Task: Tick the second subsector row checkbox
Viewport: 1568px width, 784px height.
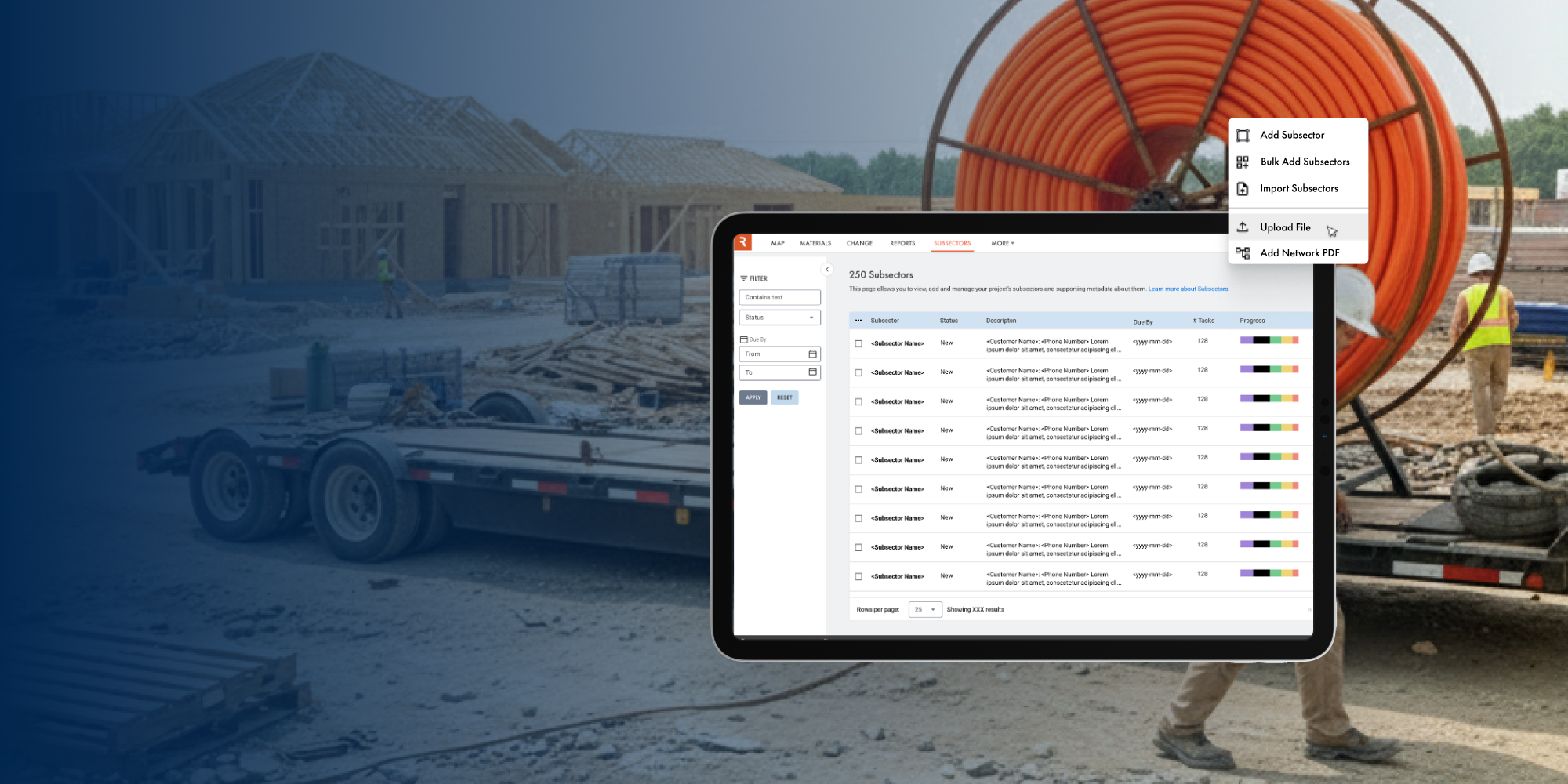Action: pyautogui.click(x=858, y=372)
